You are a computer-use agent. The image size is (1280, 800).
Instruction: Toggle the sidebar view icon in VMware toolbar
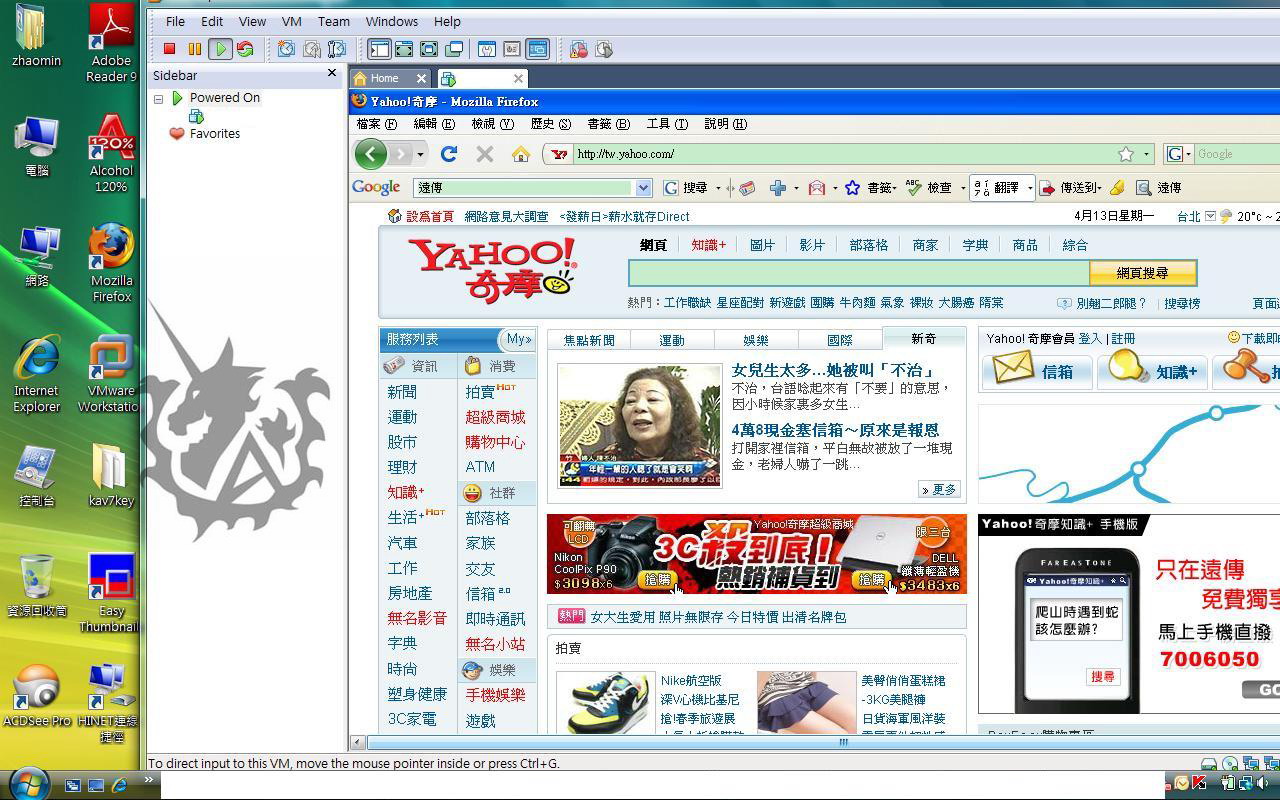tap(379, 49)
